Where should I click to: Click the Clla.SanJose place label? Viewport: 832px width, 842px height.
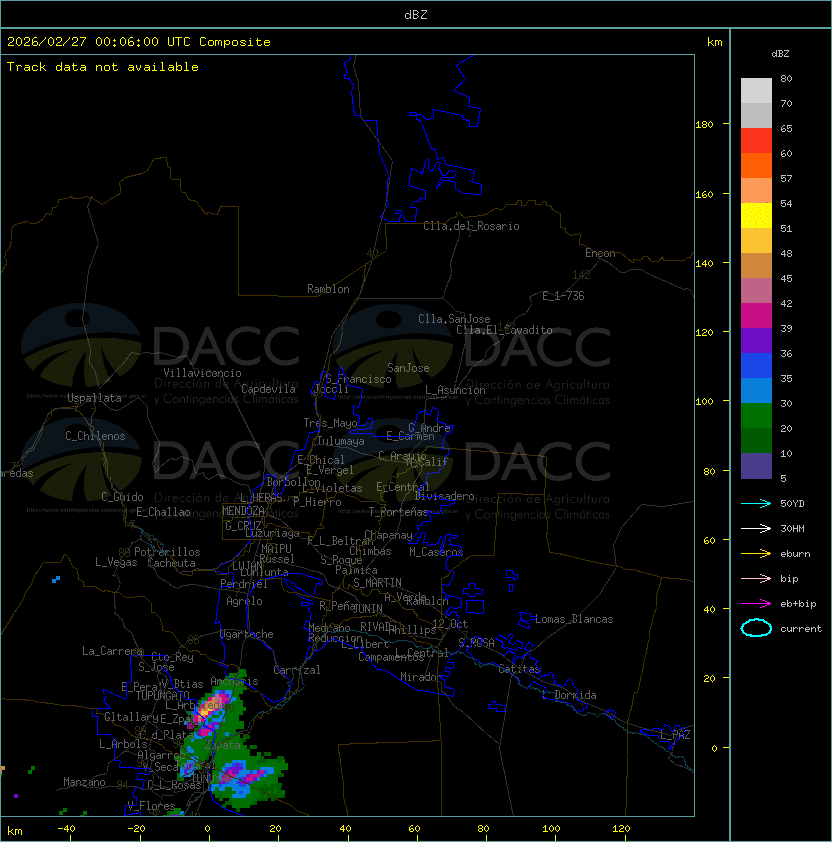(454, 319)
